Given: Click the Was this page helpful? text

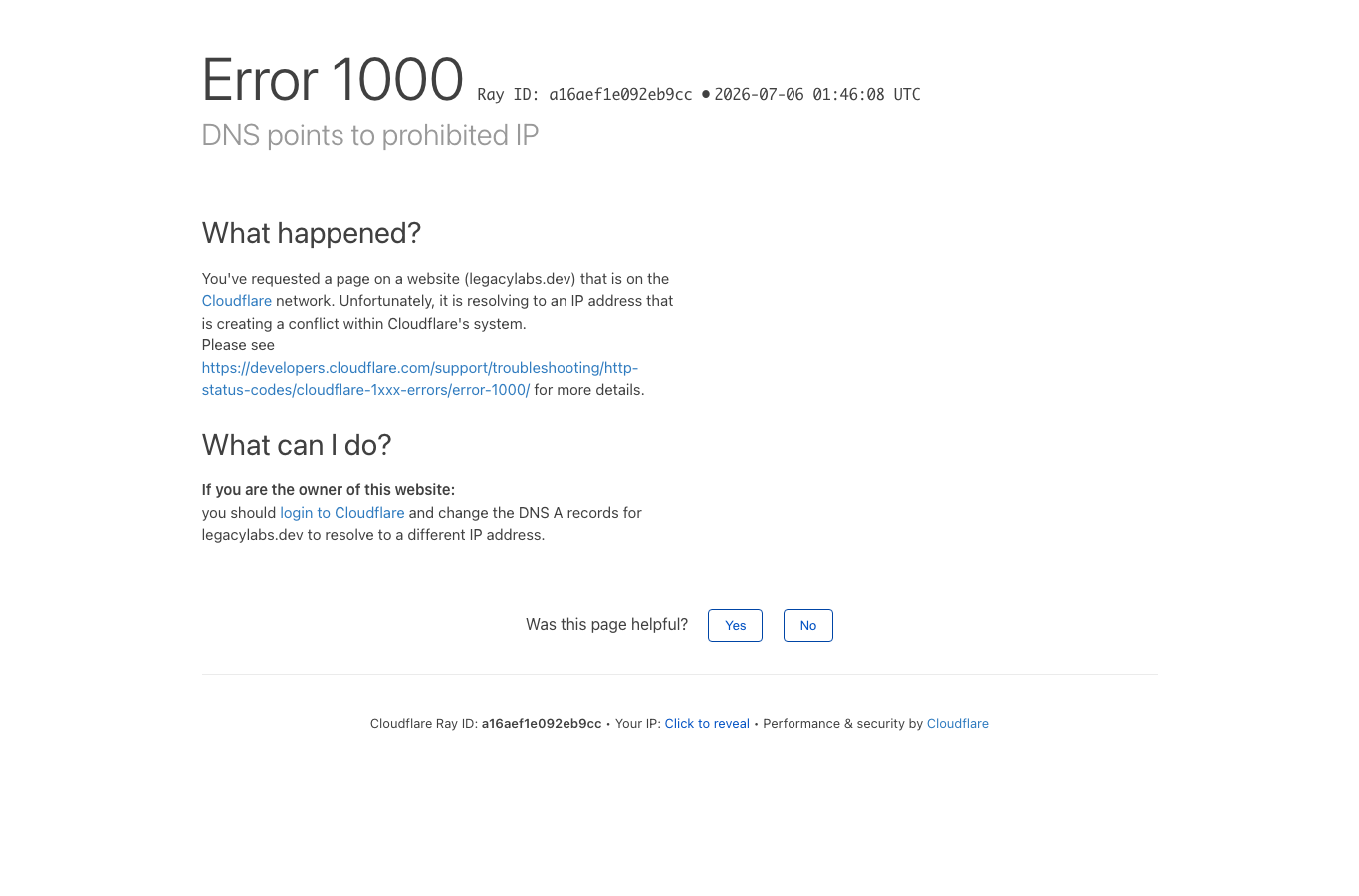Looking at the screenshot, I should coord(606,625).
